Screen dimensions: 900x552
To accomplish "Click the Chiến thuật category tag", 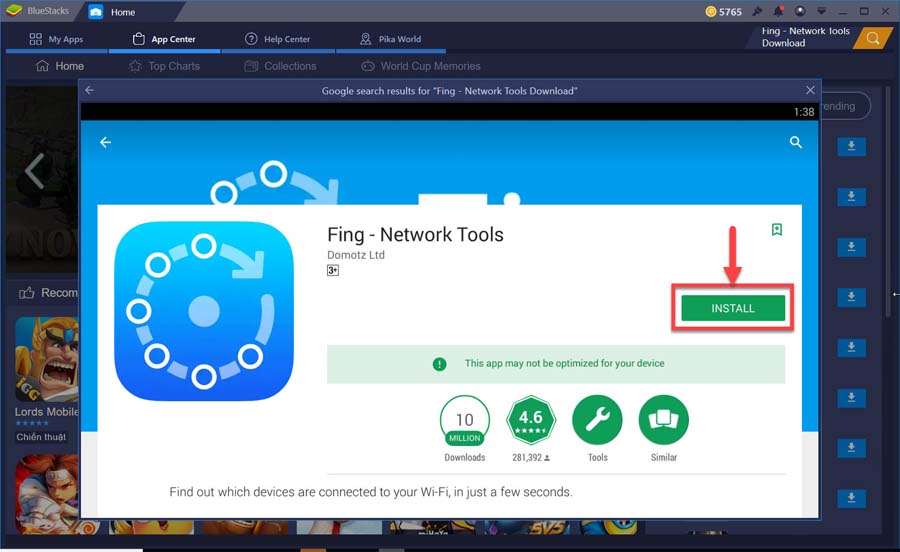I will pos(41,437).
